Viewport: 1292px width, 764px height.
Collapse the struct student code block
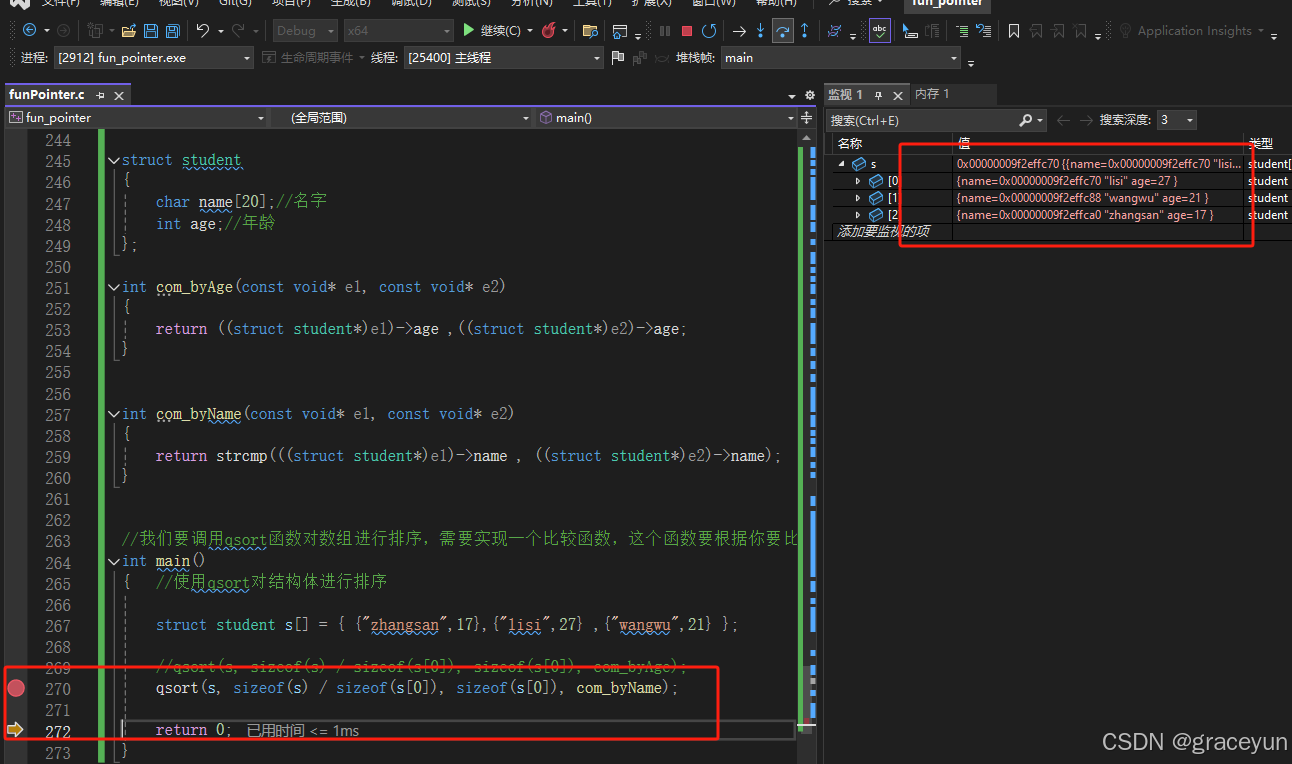114,160
